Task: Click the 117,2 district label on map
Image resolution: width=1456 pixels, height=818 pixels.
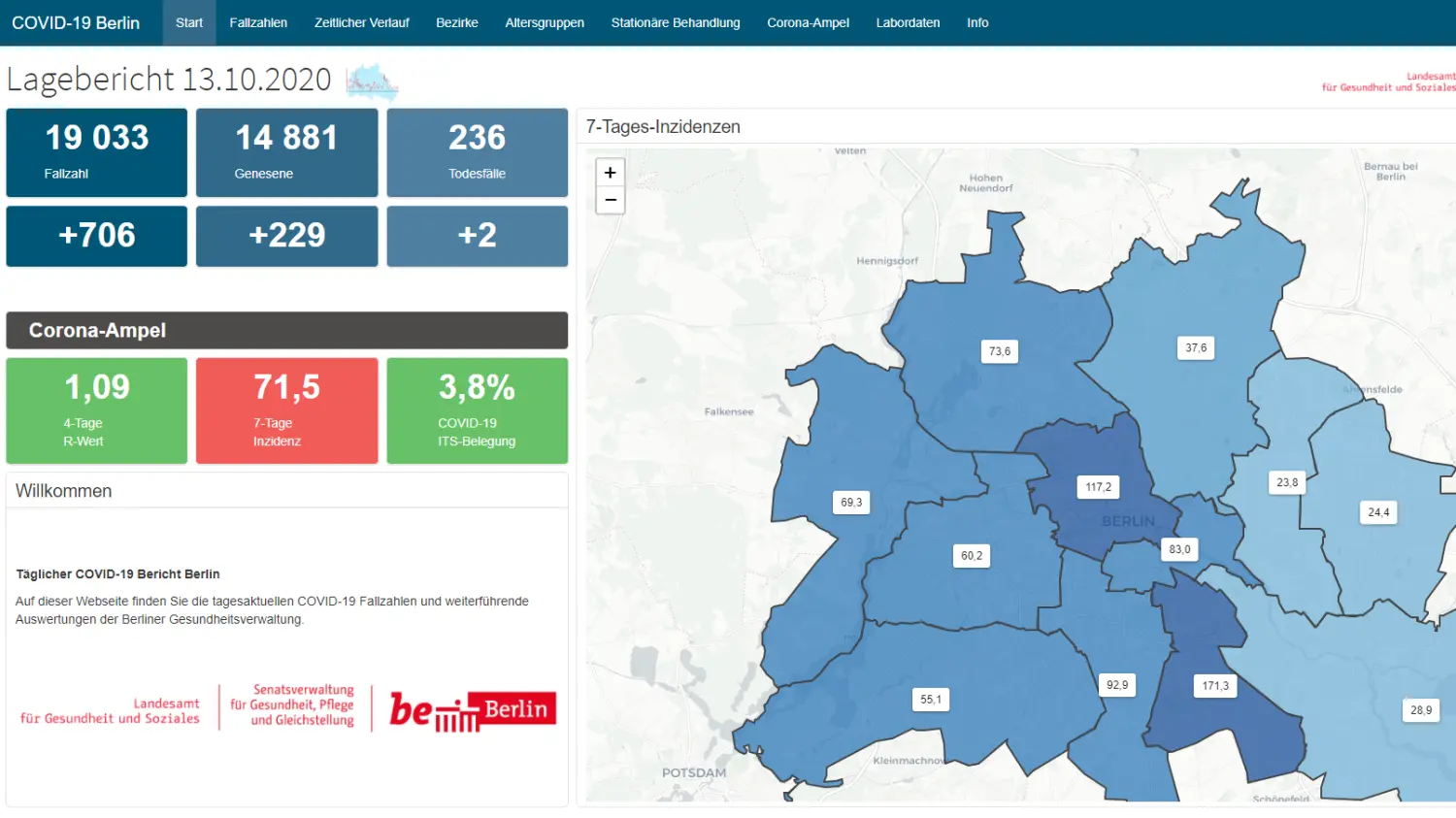Action: (x=1098, y=487)
